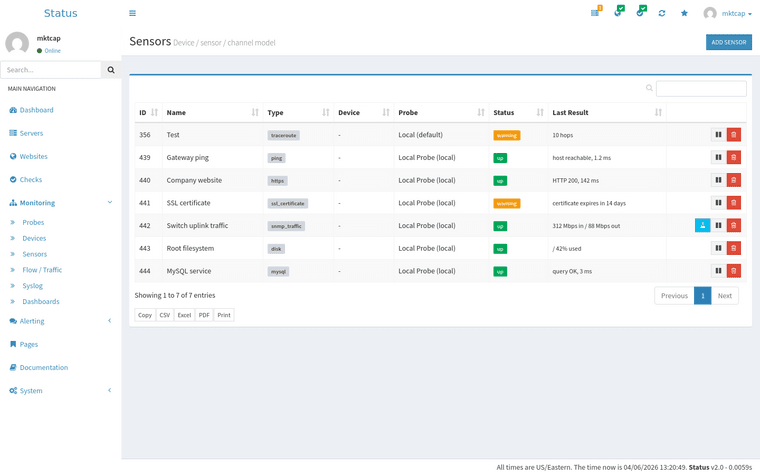Click the Next pagination button
Viewport: 760px width, 475px height.
pos(725,296)
